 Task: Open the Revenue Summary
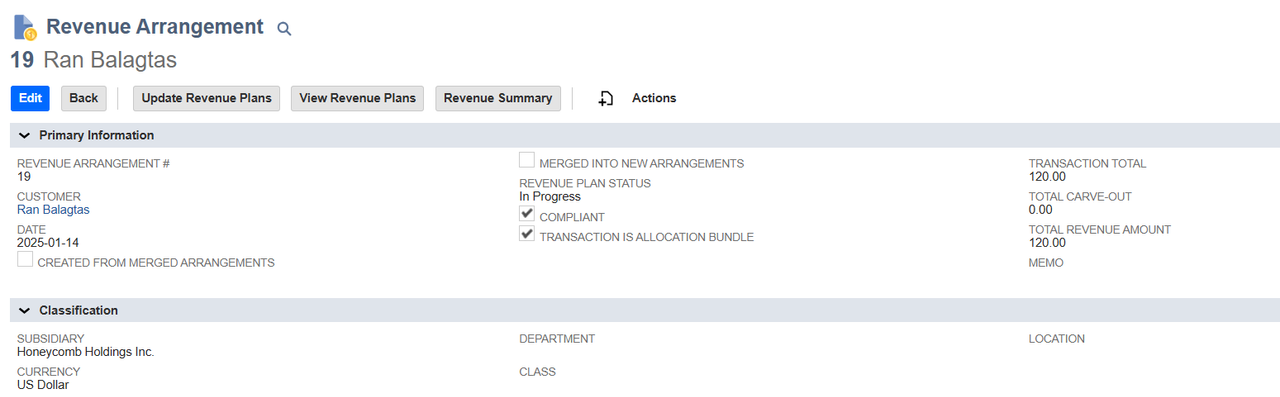pos(498,98)
